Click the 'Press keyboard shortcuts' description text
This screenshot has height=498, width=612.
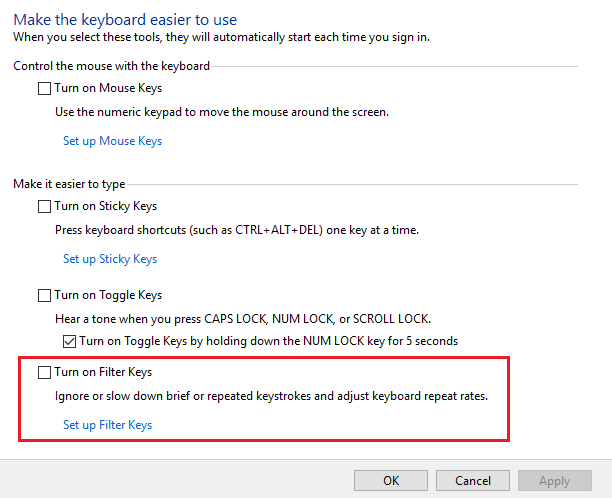tap(236, 230)
